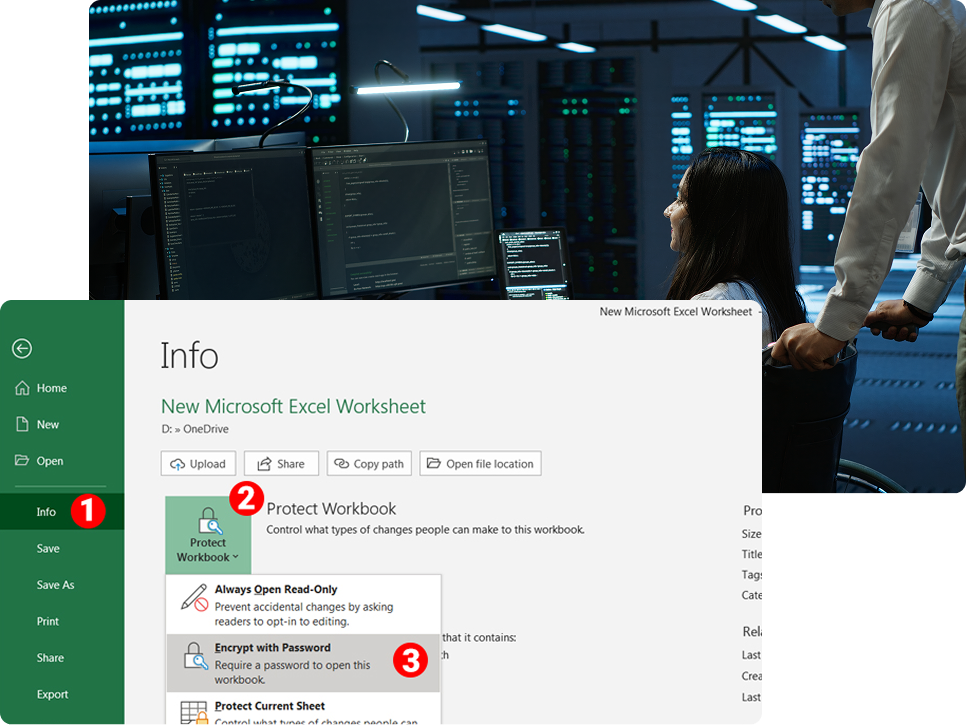Expand the Protect Workbook dropdown button

(x=208, y=535)
